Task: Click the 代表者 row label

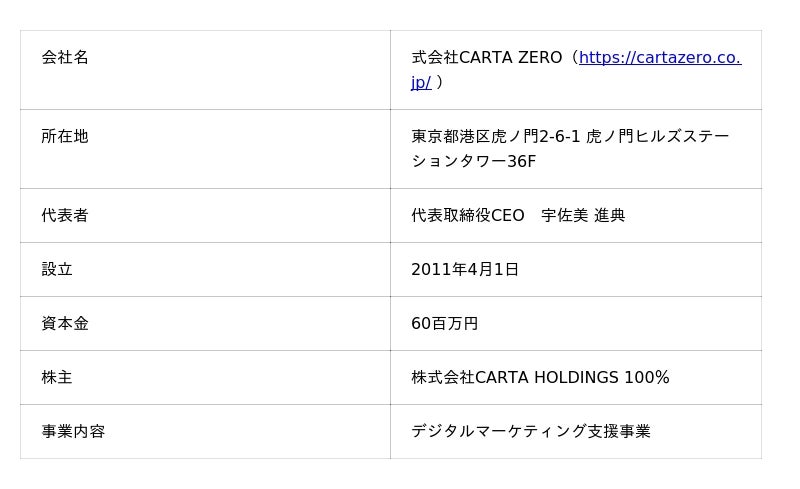Action: [x=65, y=216]
